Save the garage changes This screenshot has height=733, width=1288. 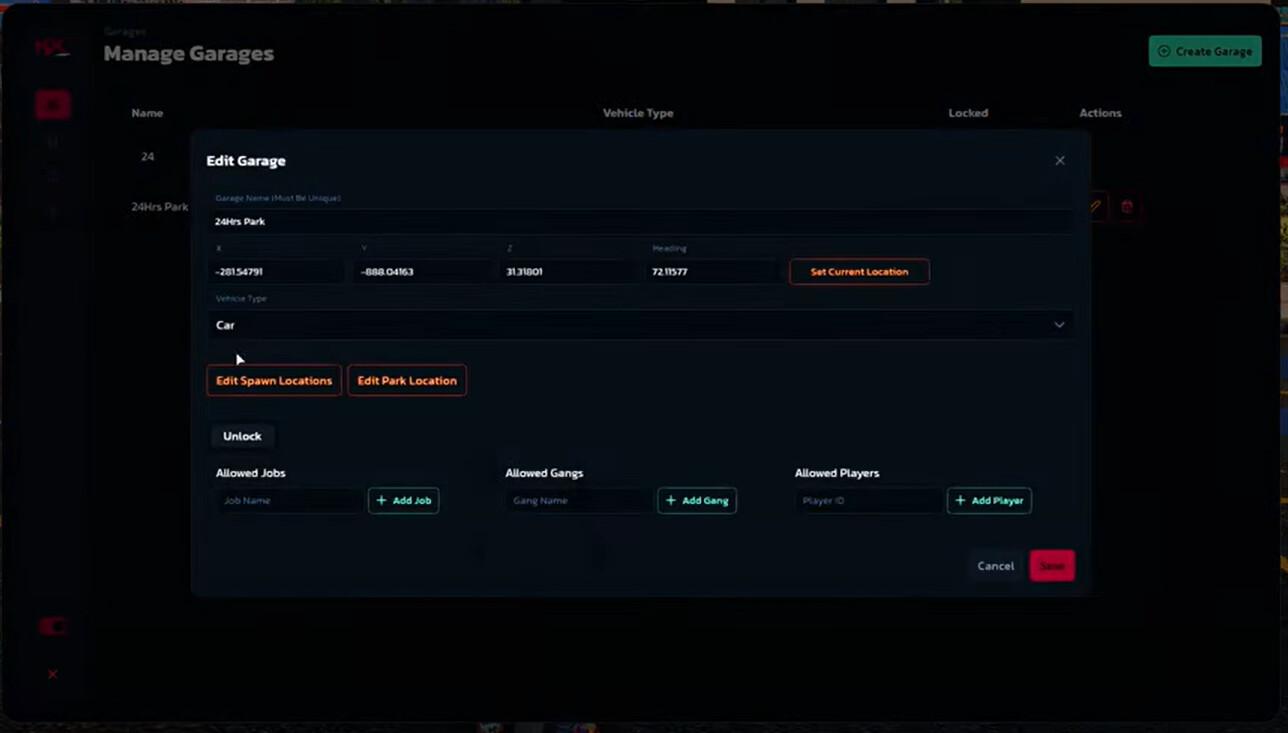point(1052,566)
